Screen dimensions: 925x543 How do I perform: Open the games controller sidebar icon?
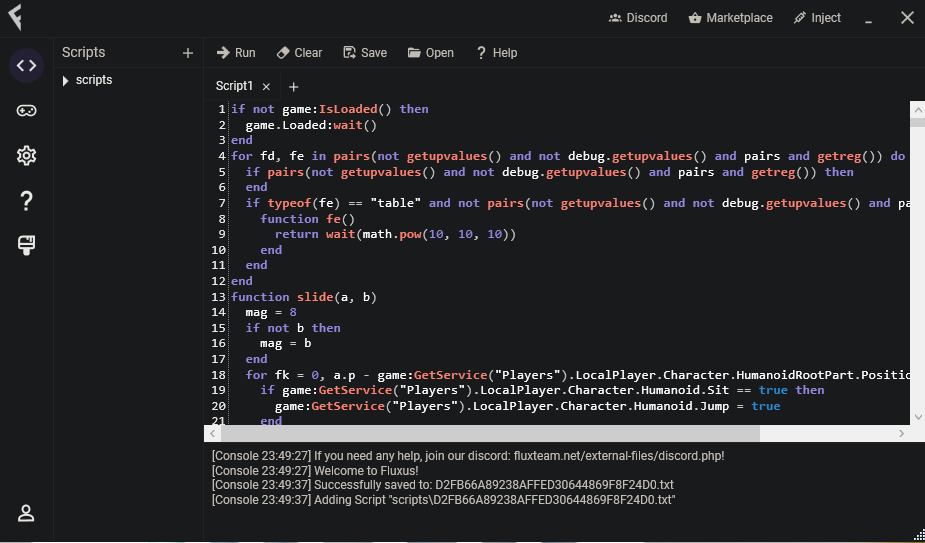coord(27,110)
